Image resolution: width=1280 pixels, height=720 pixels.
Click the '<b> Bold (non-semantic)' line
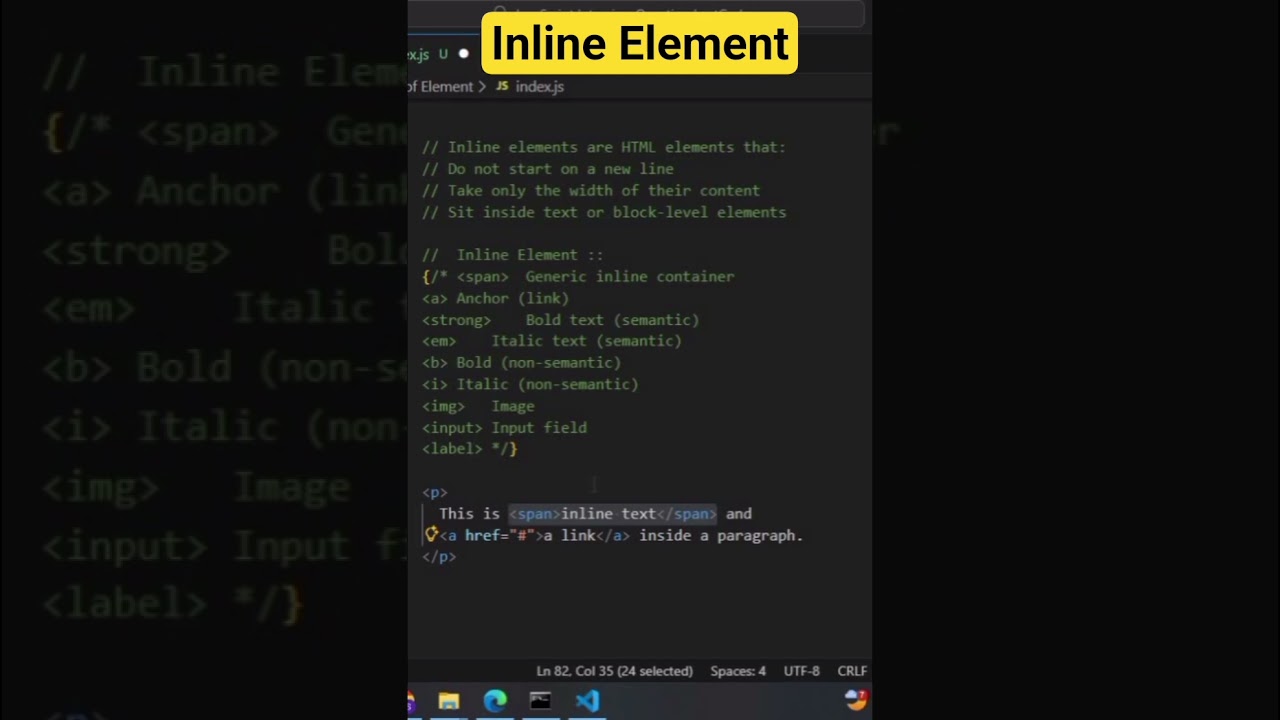(522, 362)
